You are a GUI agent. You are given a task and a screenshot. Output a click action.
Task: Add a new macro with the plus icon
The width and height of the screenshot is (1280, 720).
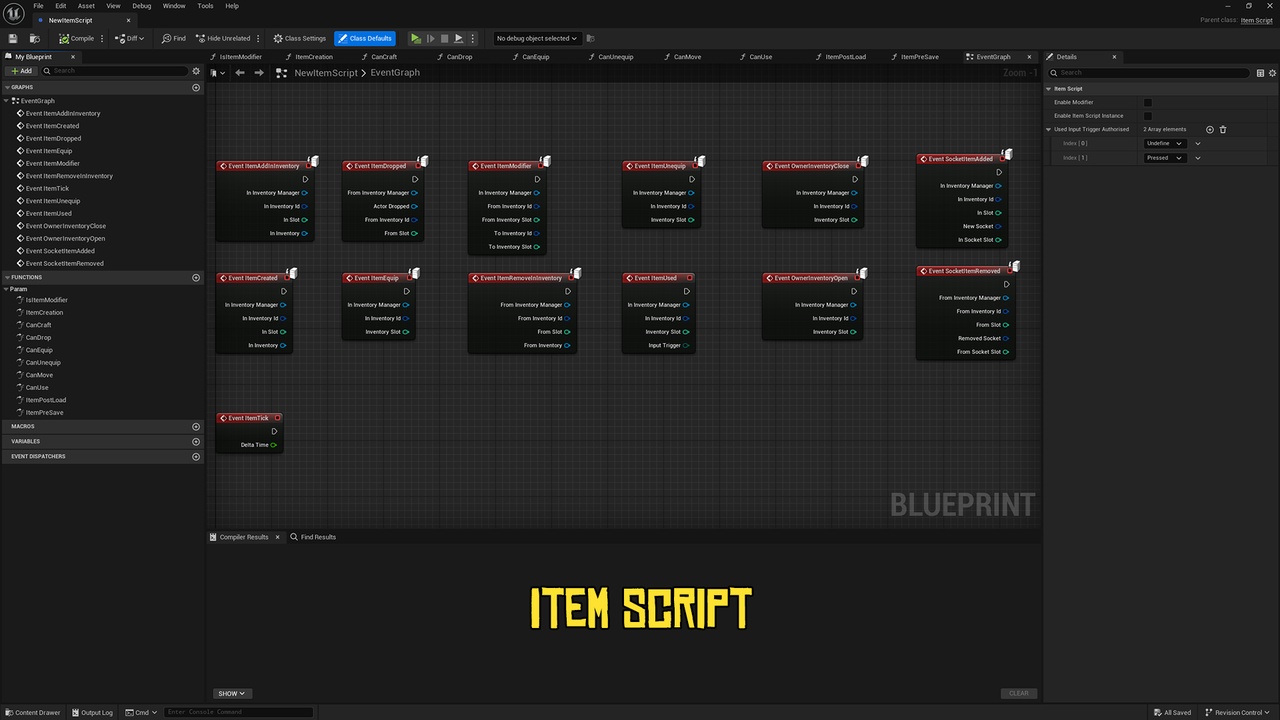pos(196,426)
